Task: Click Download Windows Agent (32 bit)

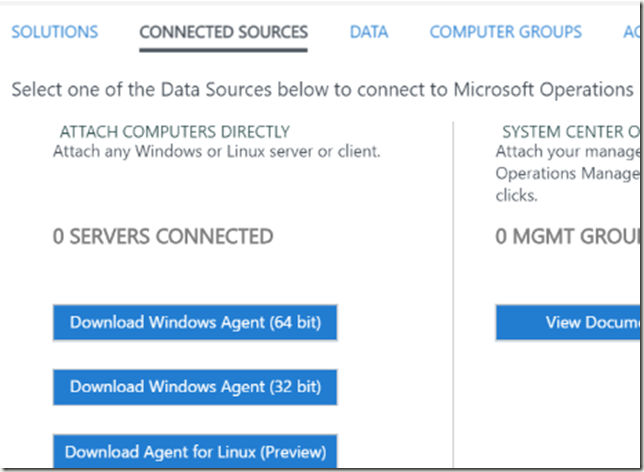Action: pyautogui.click(x=195, y=387)
